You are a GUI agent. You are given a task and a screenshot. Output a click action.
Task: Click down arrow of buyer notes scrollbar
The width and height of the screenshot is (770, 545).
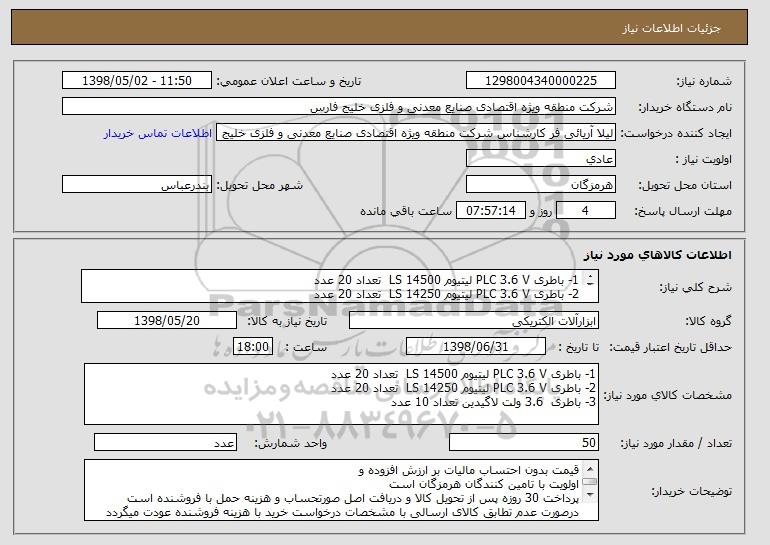590,494
